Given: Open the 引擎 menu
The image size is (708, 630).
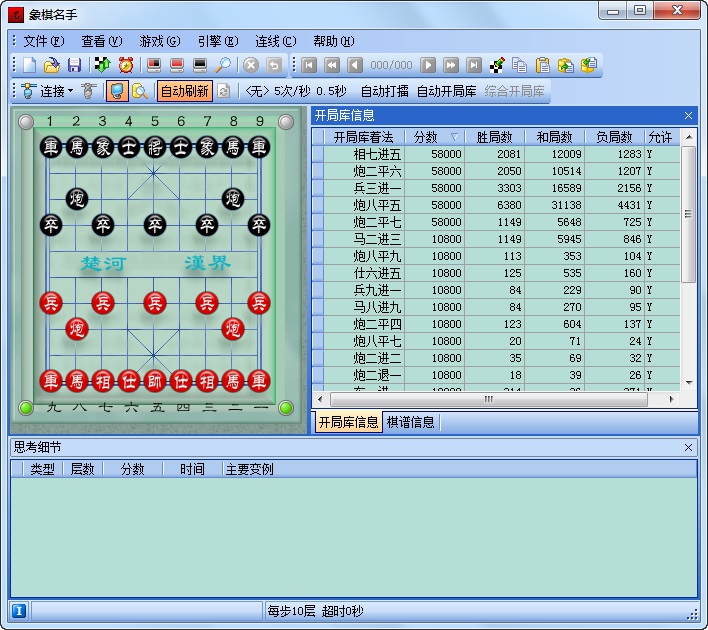Looking at the screenshot, I should 217,41.
